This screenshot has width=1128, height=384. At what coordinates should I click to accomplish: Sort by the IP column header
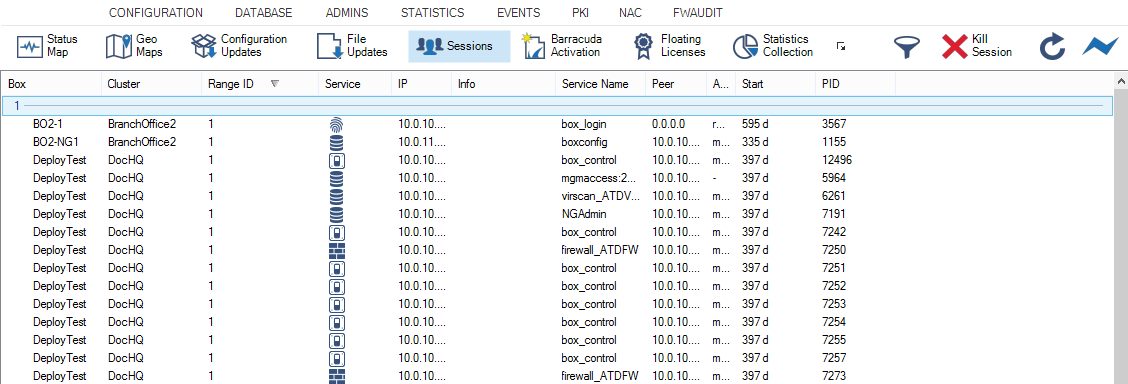[422, 84]
